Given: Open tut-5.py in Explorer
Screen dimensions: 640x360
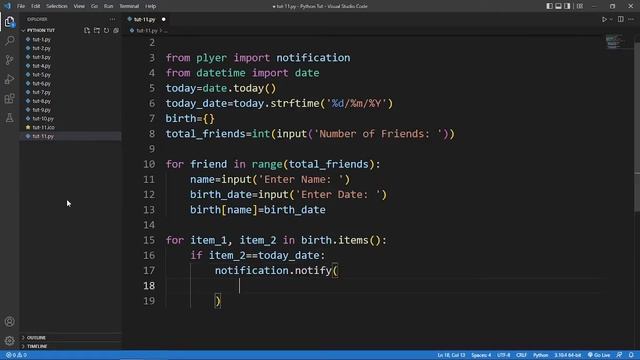Looking at the screenshot, I should click(41, 75).
